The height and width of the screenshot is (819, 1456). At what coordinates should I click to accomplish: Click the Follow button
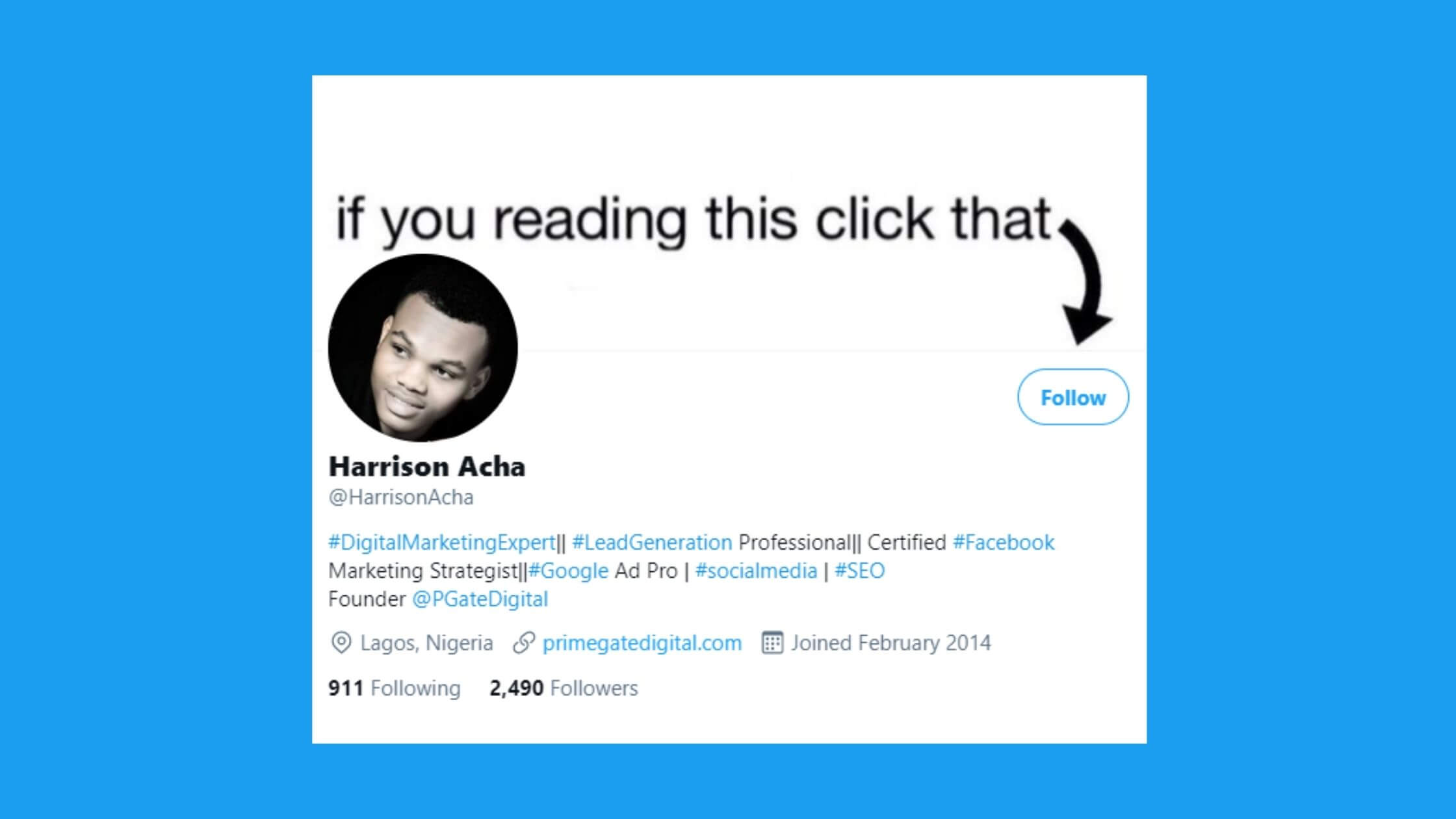click(1073, 397)
